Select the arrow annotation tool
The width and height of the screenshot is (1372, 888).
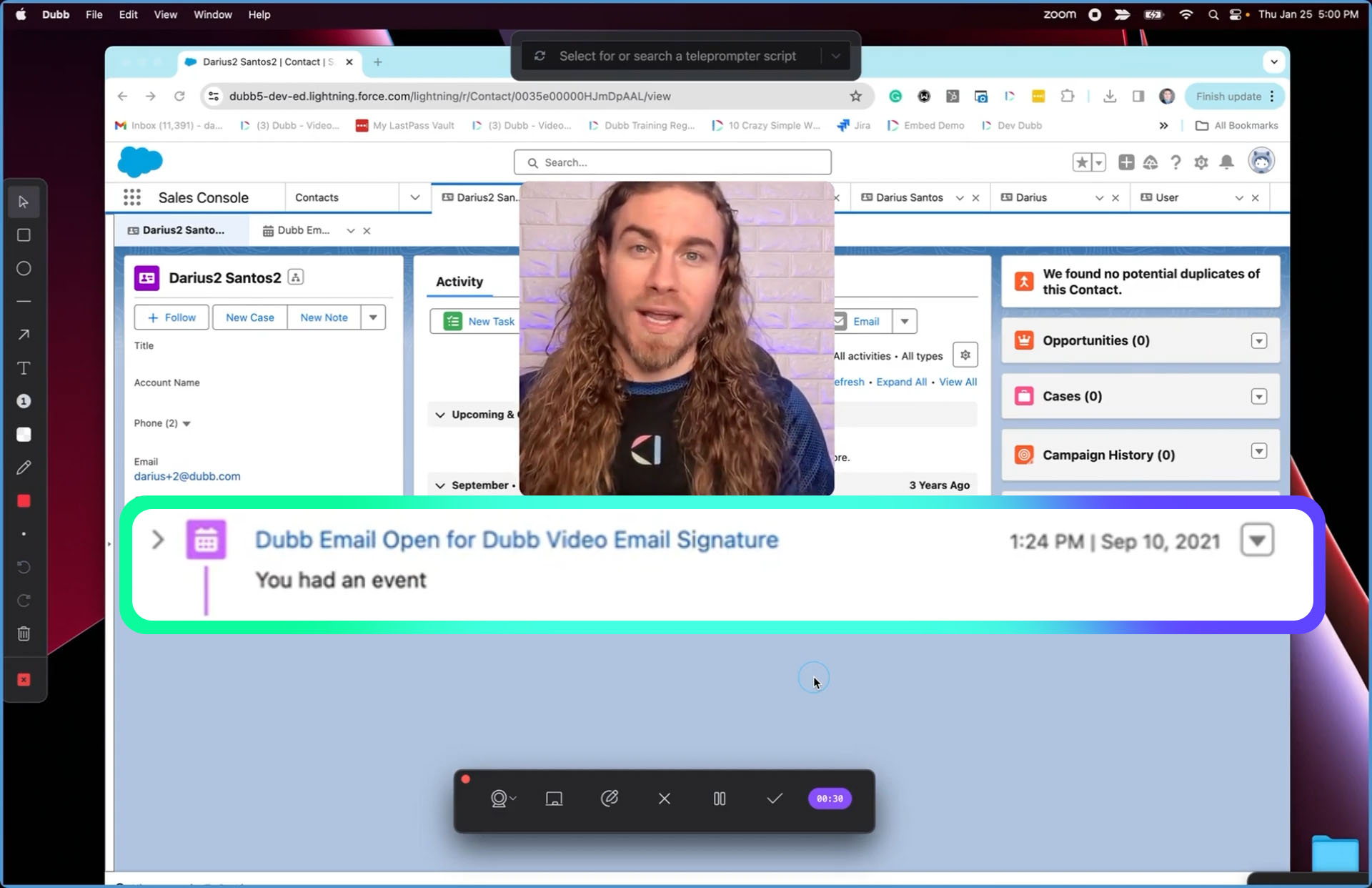[24, 335]
